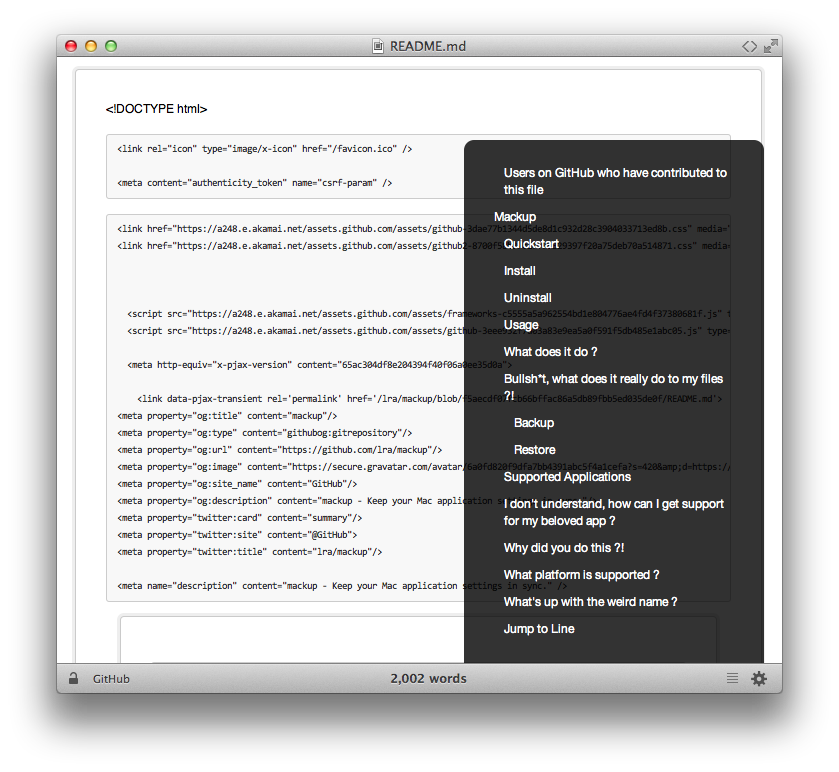This screenshot has height=772, width=839.
Task: Toggle the table of contents list icon
Action: (732, 679)
